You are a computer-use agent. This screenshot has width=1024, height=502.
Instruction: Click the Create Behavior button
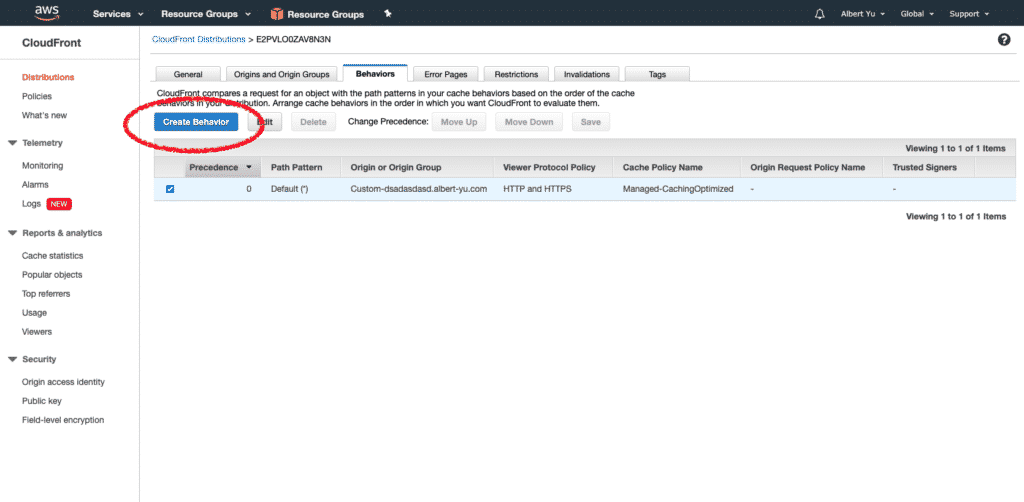(x=196, y=122)
